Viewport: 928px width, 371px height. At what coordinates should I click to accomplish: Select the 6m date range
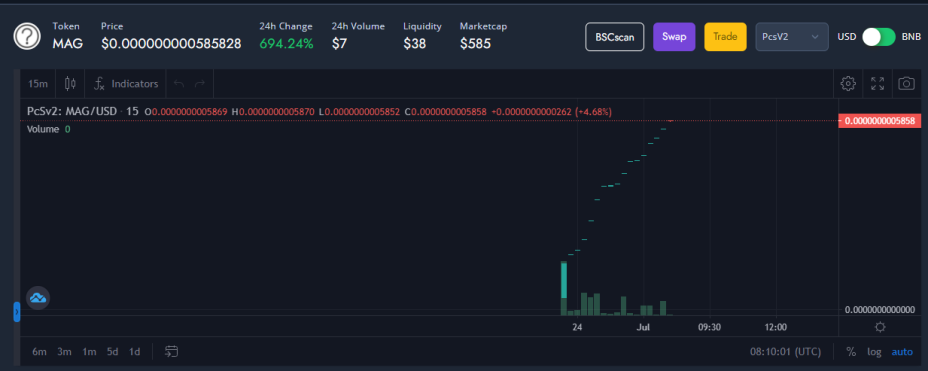pos(39,351)
